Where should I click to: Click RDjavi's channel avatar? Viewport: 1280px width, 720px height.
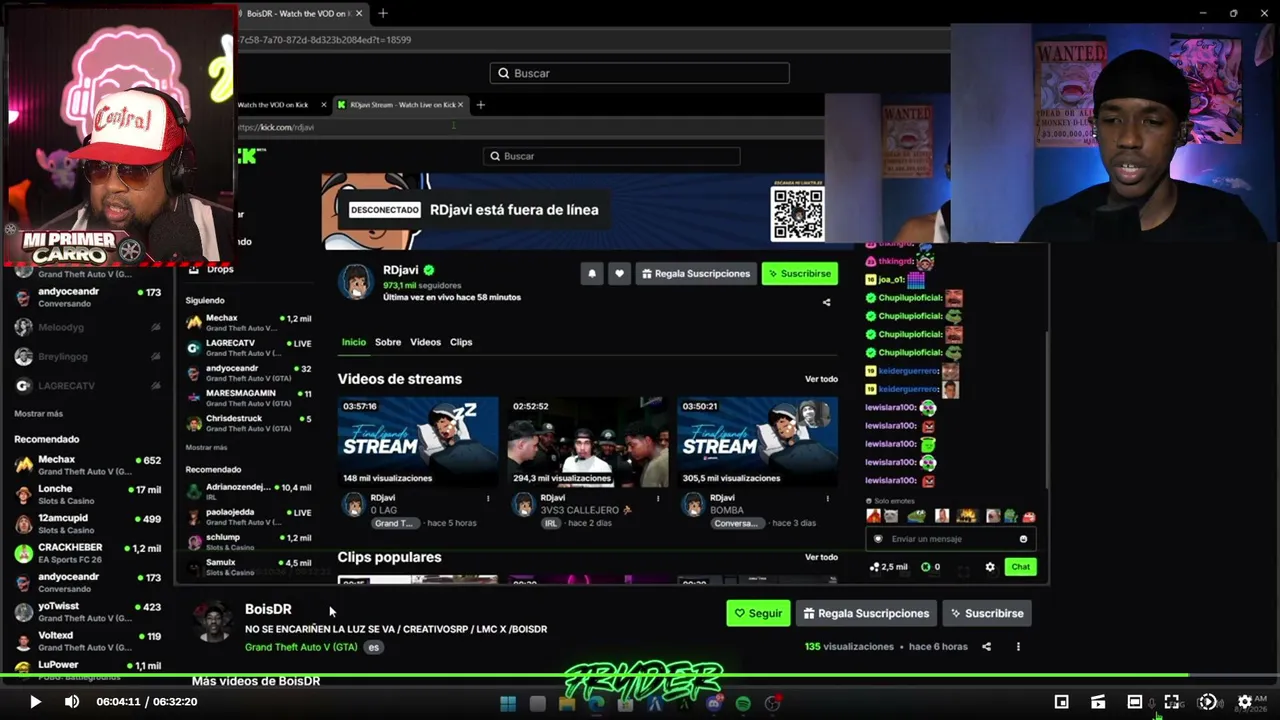pos(356,282)
